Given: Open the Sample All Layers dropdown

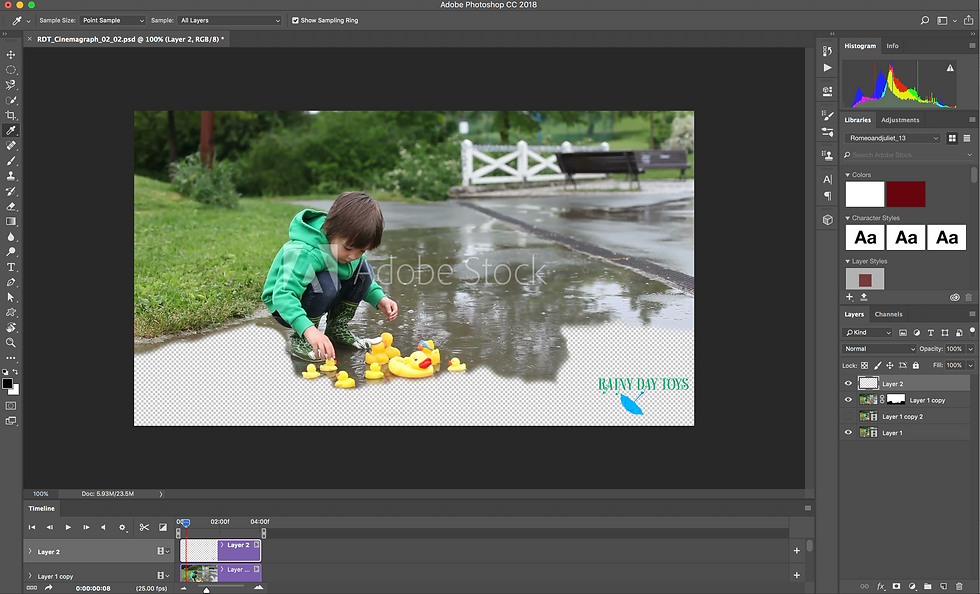Looking at the screenshot, I should [x=230, y=21].
